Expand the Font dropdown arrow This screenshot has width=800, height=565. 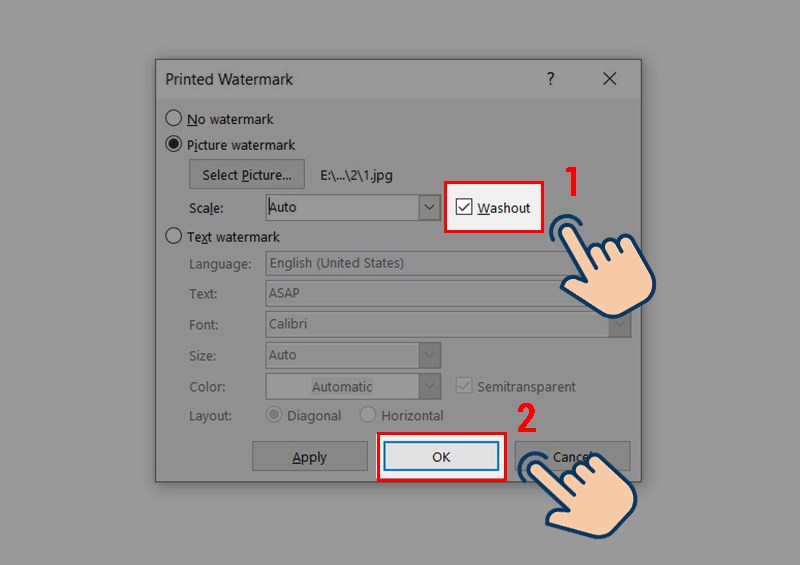620,326
